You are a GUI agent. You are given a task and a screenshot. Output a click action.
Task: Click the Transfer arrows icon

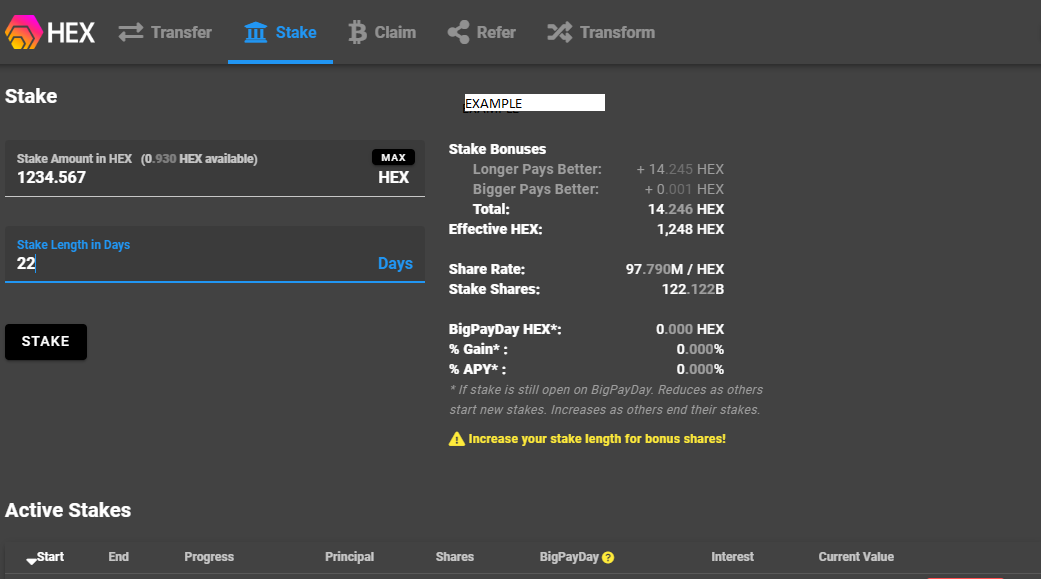[x=131, y=32]
